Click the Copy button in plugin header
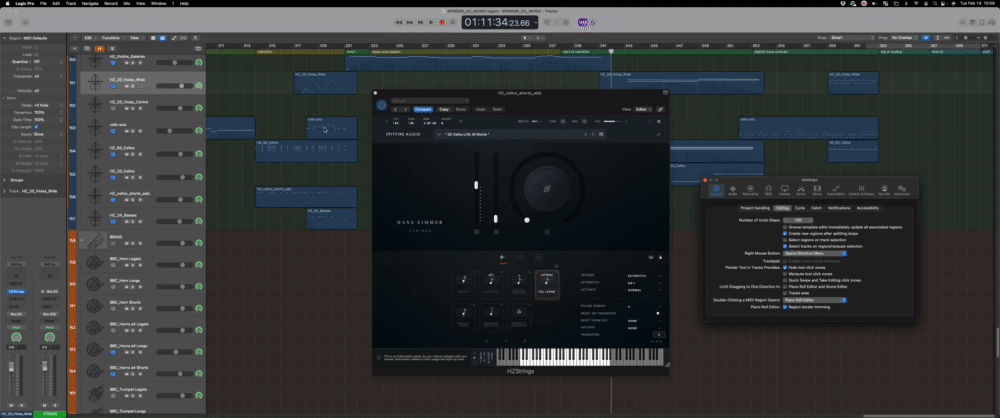The height and width of the screenshot is (418, 1000). coord(444,109)
